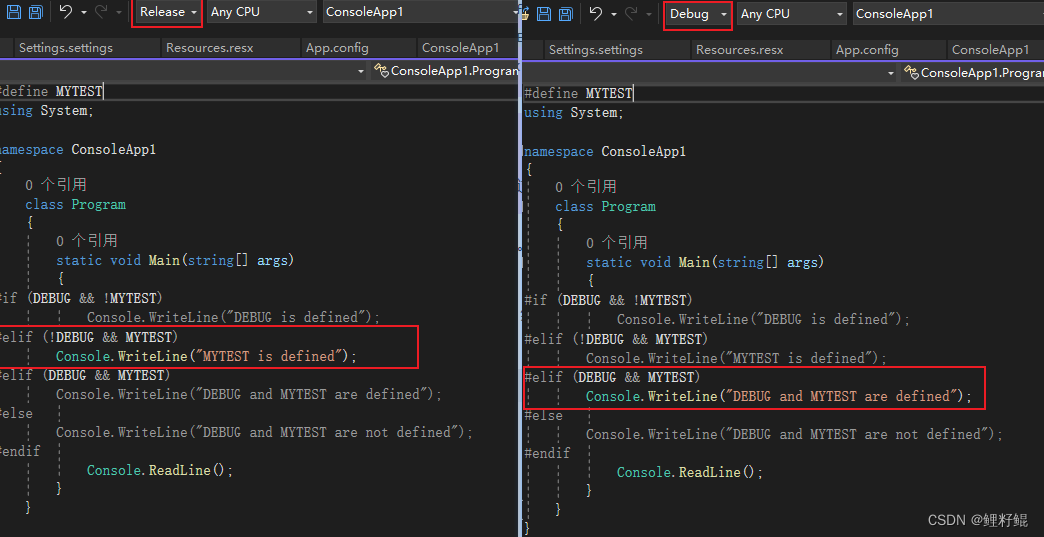The height and width of the screenshot is (537, 1044).
Task: Open Any CPU platform dropdown beside Debug
Action: click(792, 14)
